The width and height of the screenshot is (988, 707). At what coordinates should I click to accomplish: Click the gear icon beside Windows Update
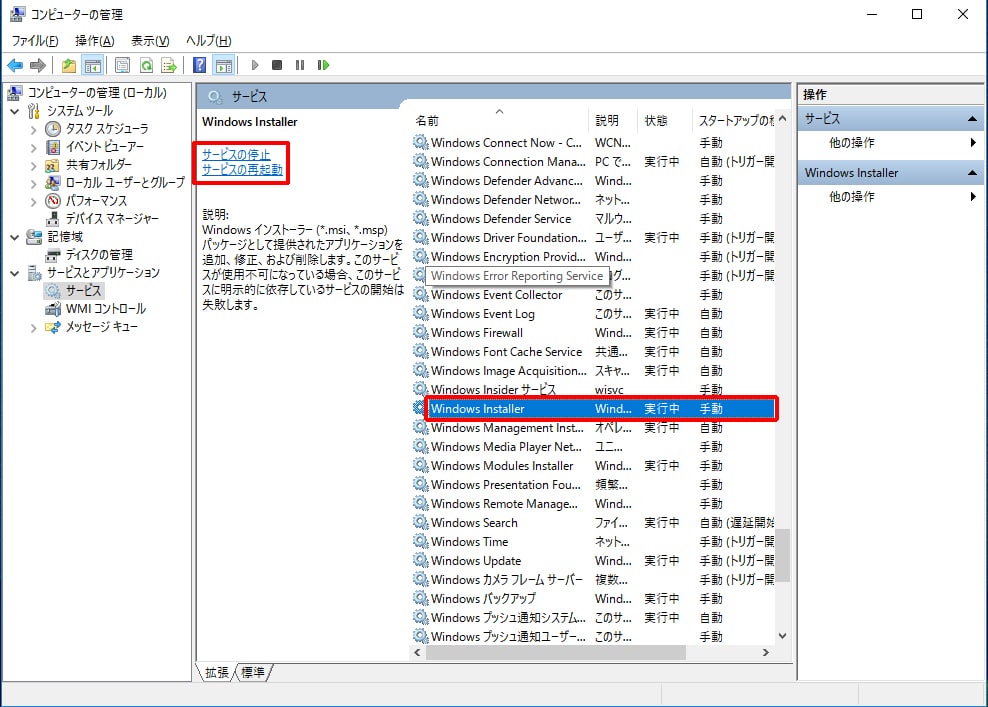420,560
